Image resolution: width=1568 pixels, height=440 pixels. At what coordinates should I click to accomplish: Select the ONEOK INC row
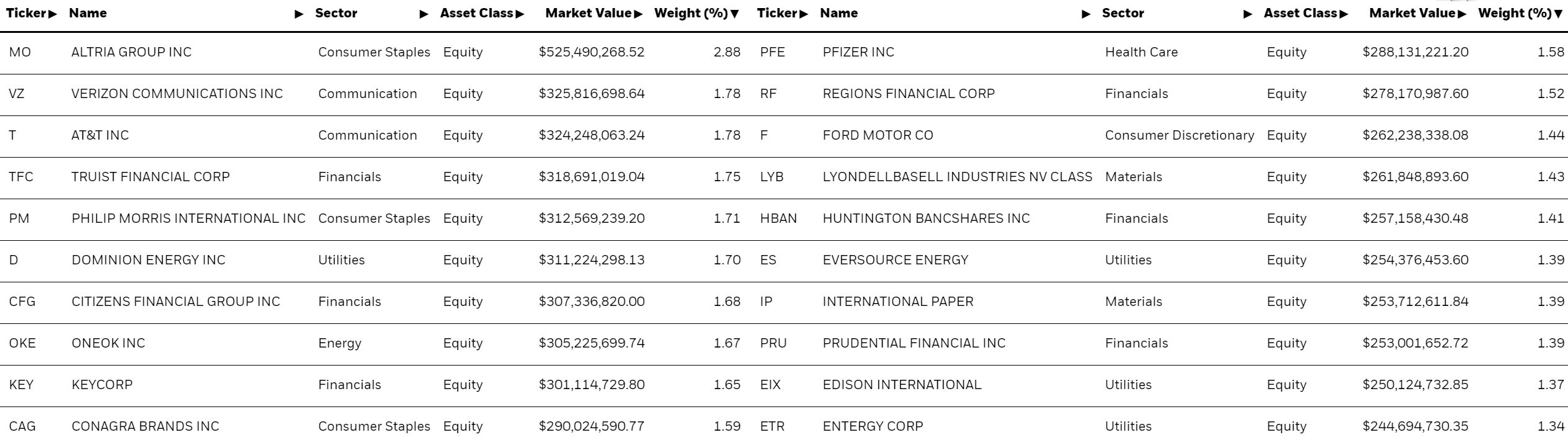coord(375,343)
